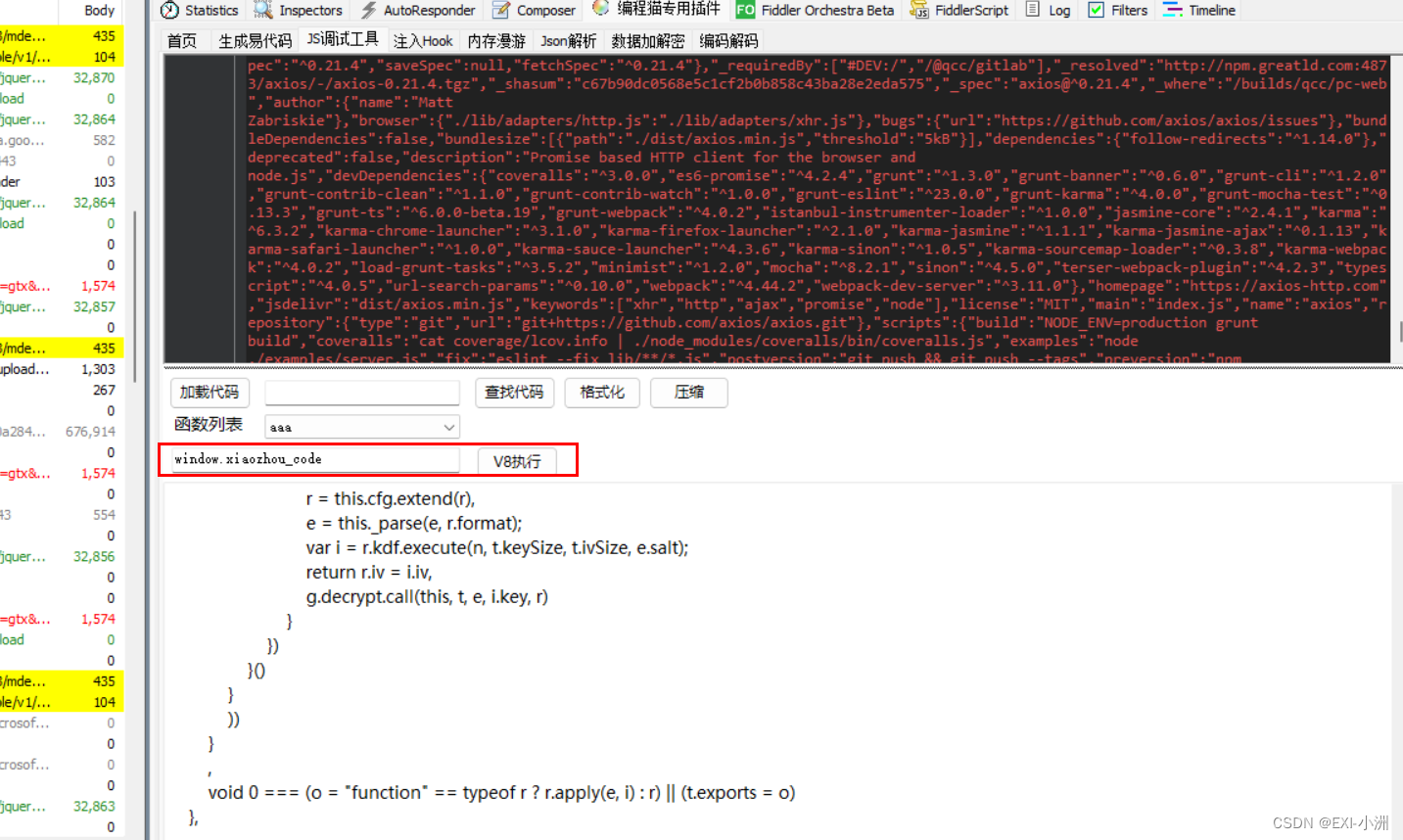The height and width of the screenshot is (840, 1403).
Task: Click the 'e = this._parse(e, r.format);' line
Action: click(414, 523)
